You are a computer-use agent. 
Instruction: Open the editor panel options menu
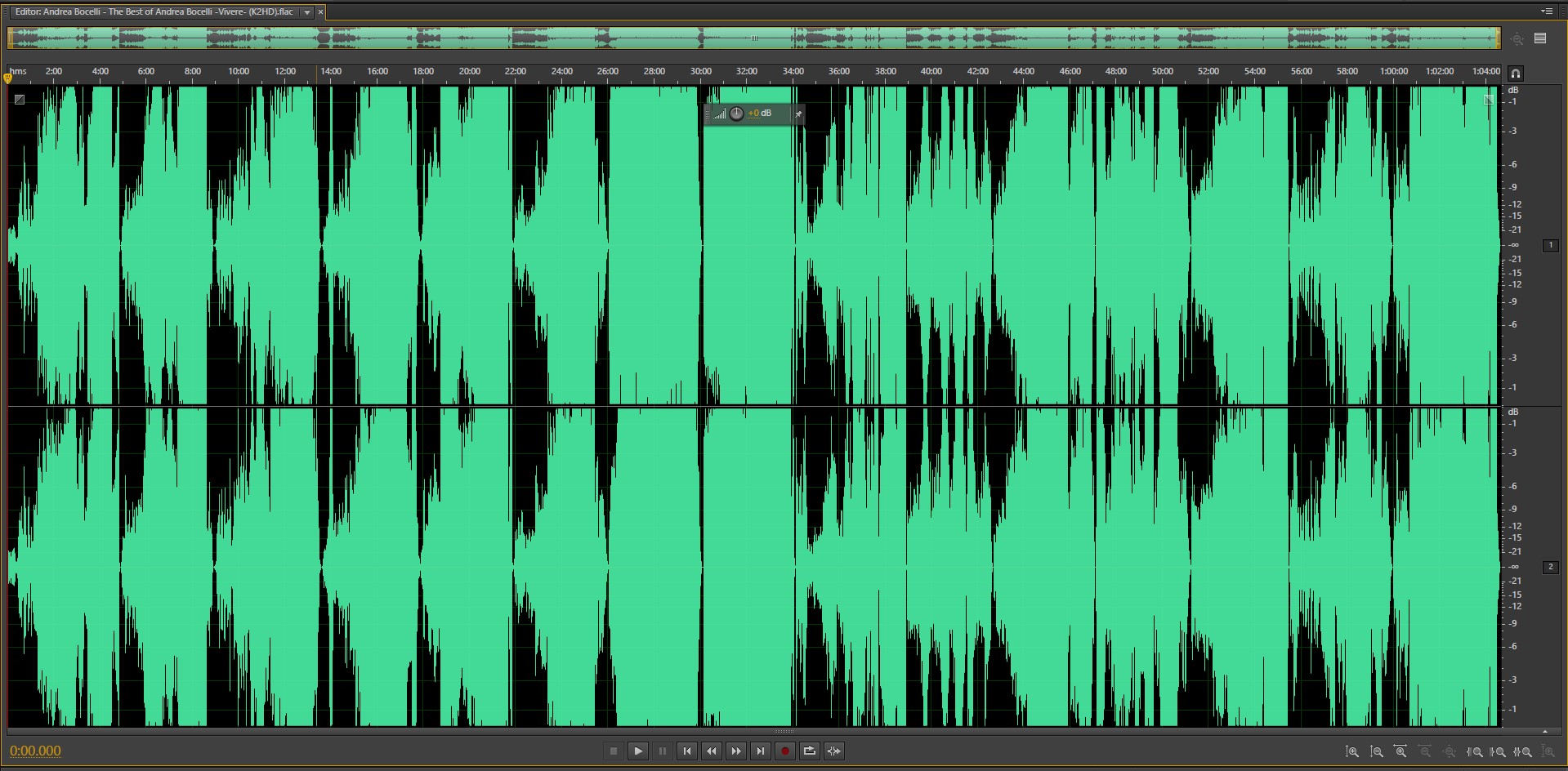(1546, 11)
